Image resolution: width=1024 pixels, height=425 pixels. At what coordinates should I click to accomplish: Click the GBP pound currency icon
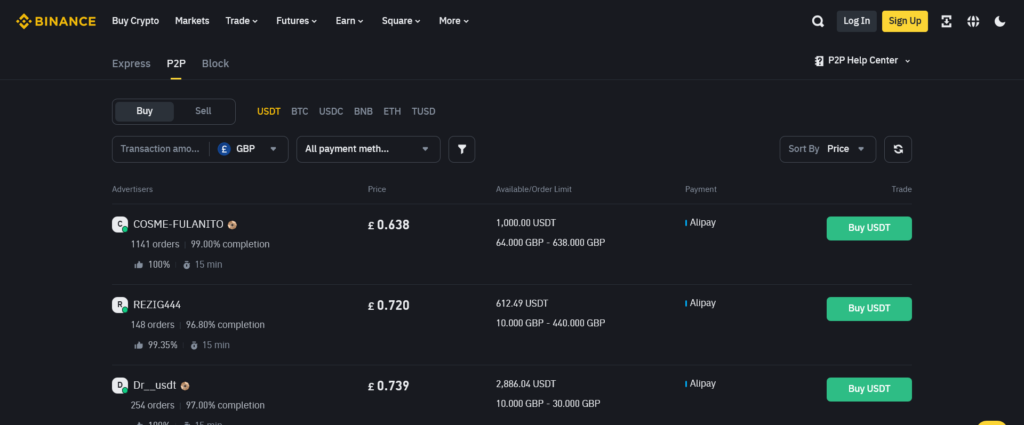click(x=224, y=149)
